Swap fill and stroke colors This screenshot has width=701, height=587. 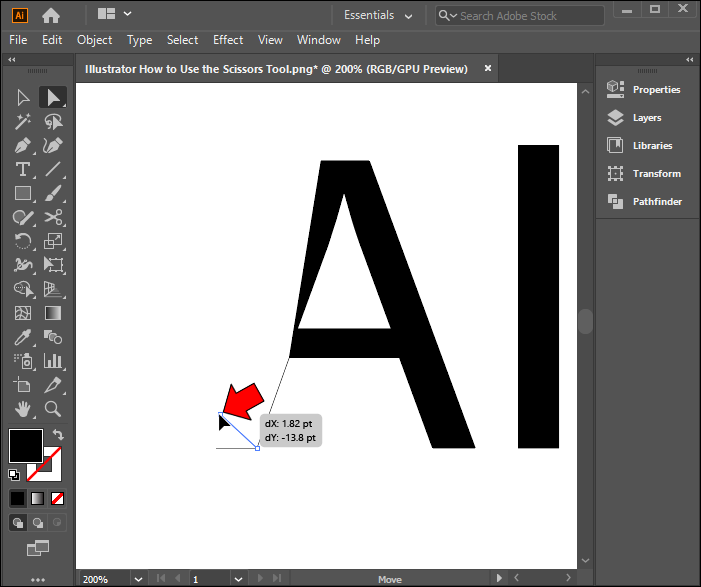tap(58, 435)
